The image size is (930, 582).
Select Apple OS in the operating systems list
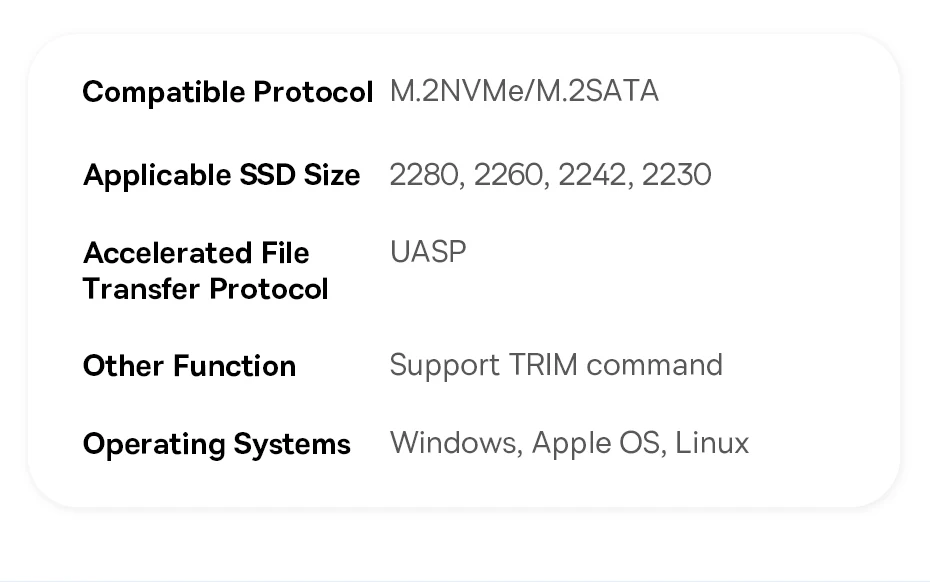click(597, 443)
